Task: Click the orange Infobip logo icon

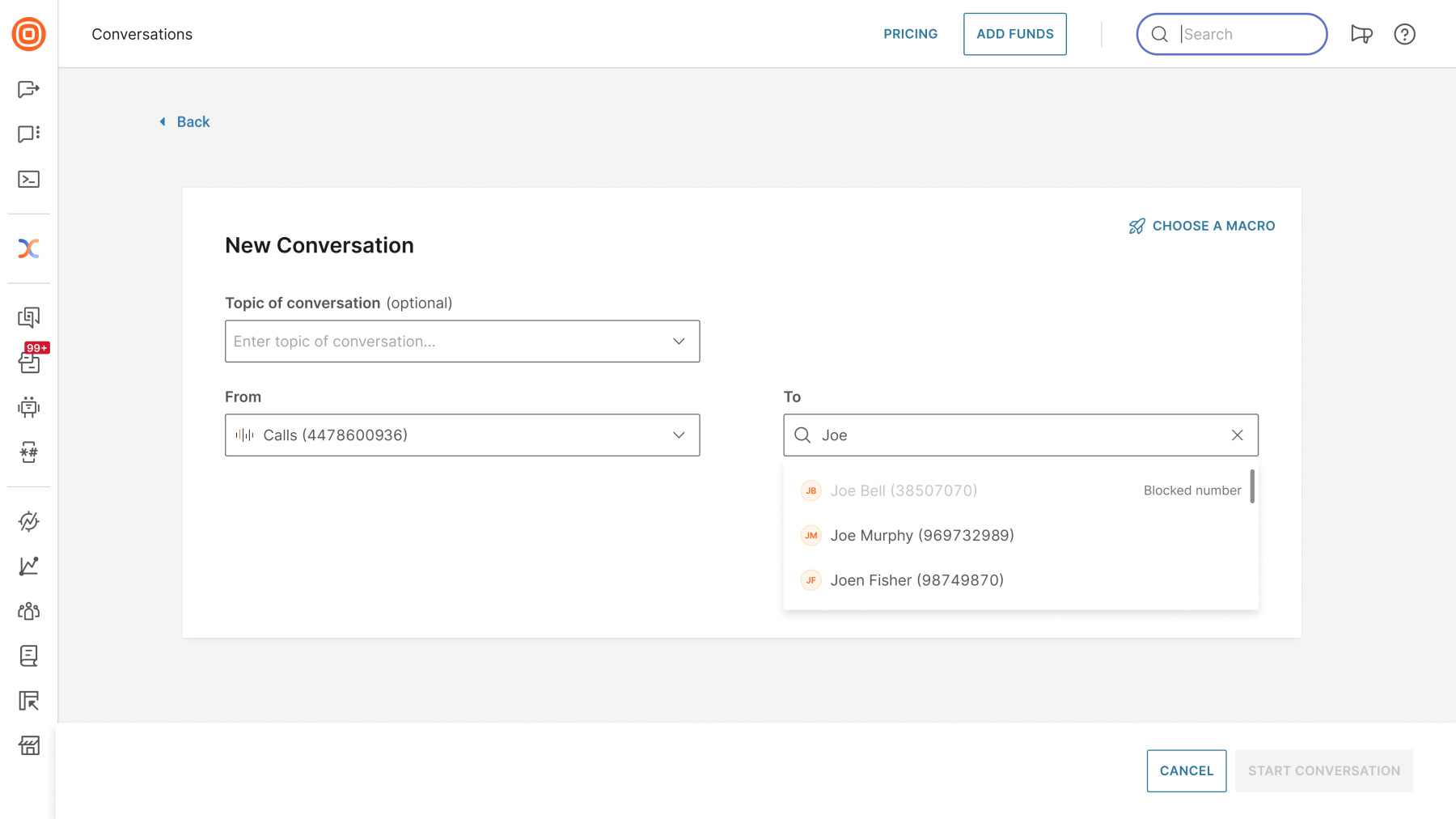Action: (28, 34)
